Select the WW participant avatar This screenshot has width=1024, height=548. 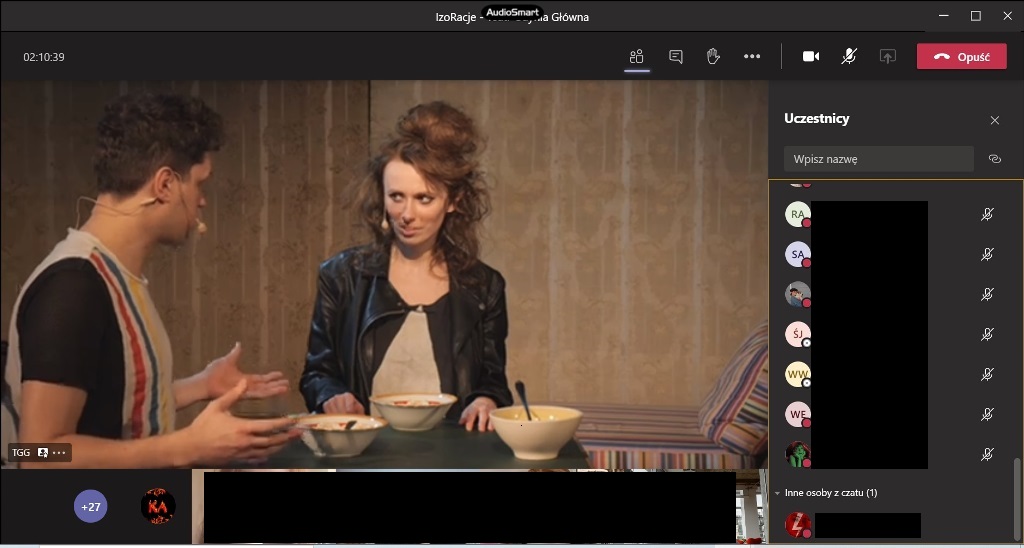tap(797, 375)
